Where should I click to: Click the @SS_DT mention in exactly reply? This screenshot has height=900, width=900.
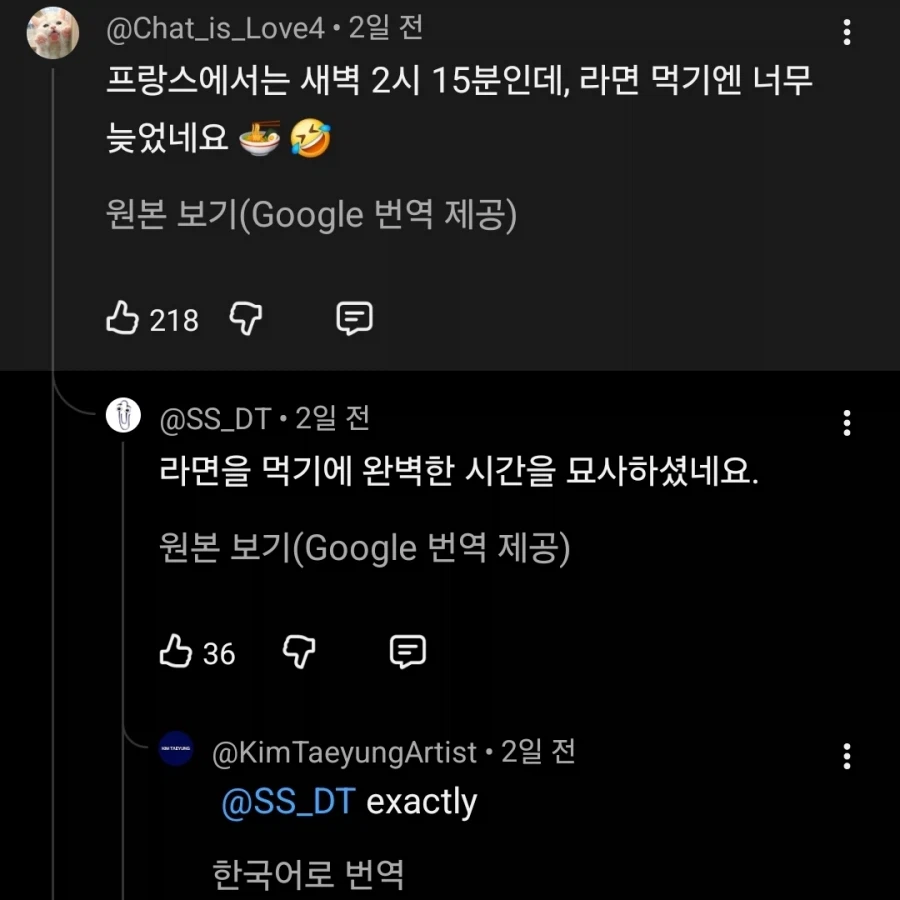pyautogui.click(x=290, y=800)
